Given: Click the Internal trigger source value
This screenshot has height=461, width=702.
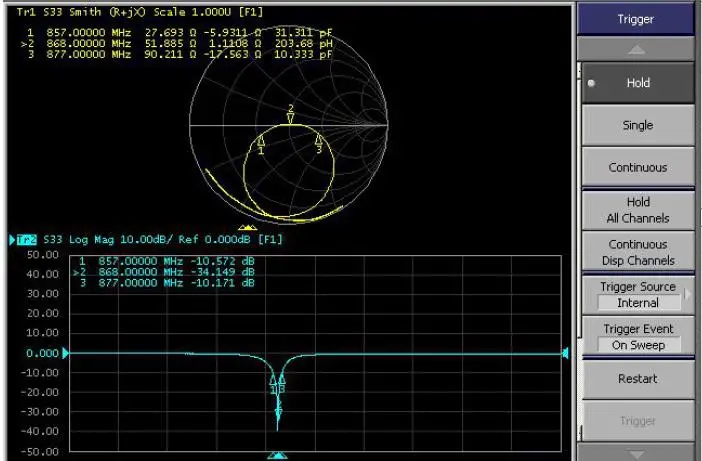Looking at the screenshot, I should click(x=638, y=303).
